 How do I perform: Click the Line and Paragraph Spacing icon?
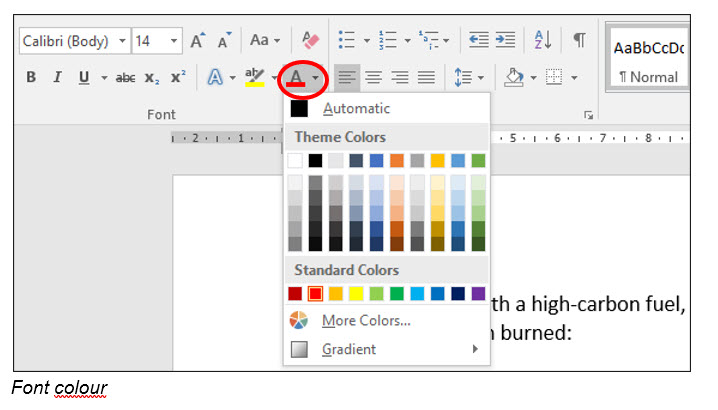tap(463, 77)
